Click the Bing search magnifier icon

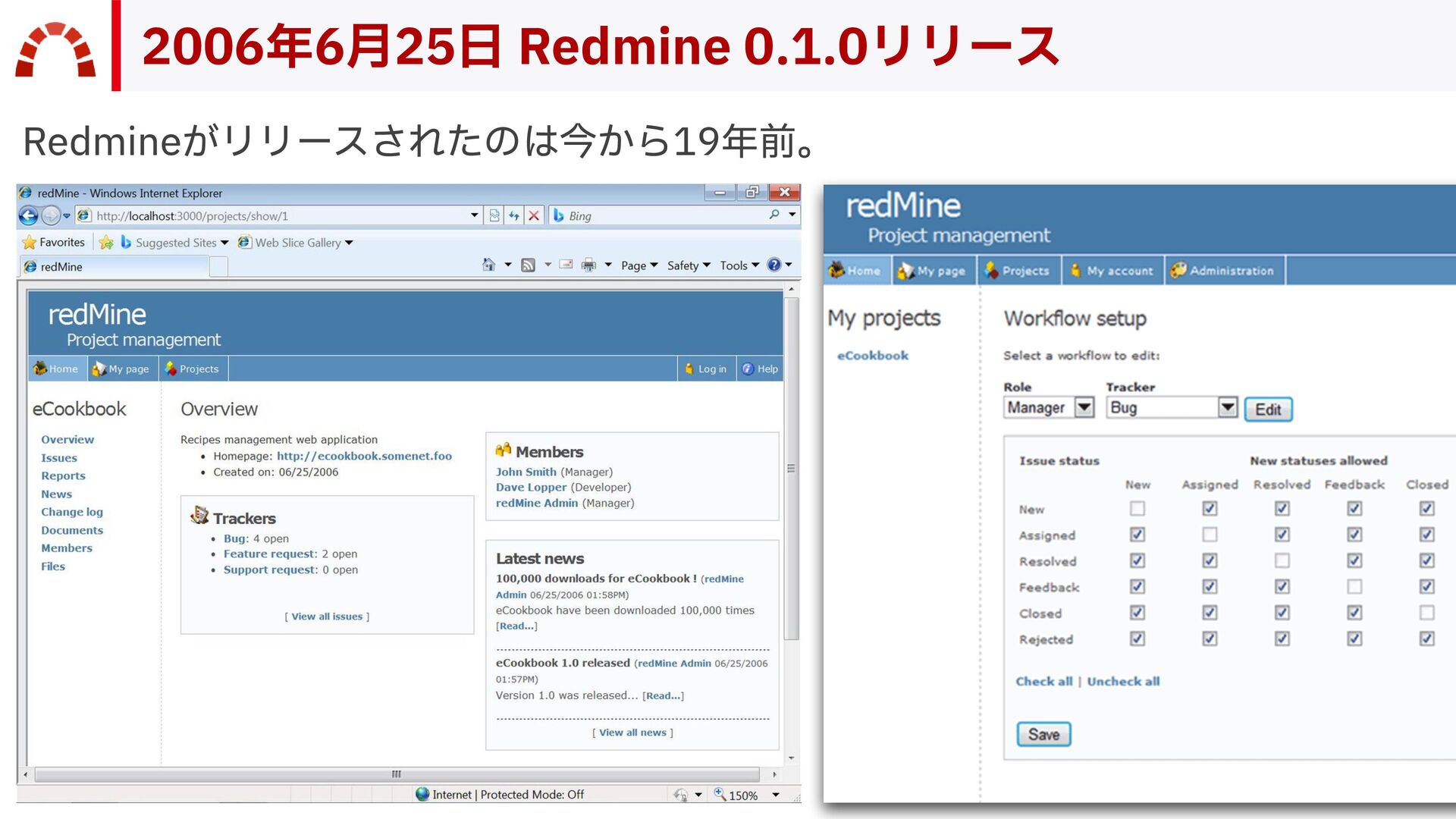point(774,215)
